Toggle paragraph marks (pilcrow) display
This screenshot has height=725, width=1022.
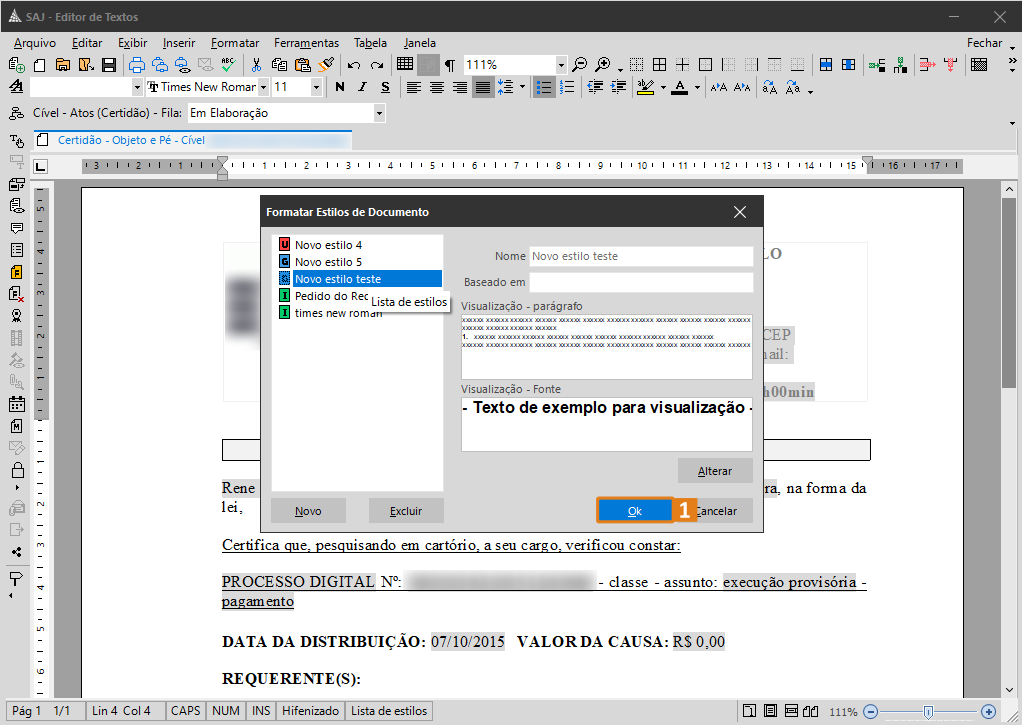pos(450,65)
